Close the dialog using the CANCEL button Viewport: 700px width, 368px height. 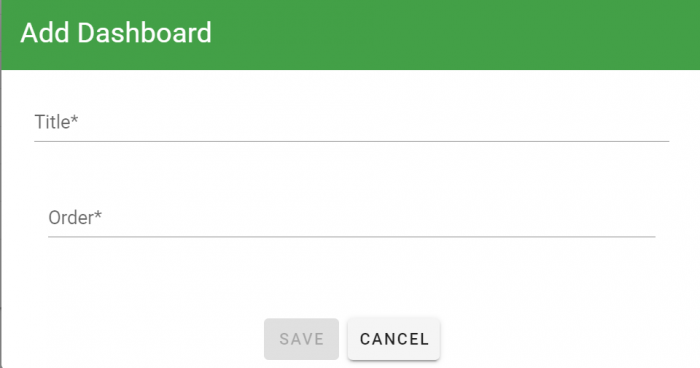click(394, 339)
